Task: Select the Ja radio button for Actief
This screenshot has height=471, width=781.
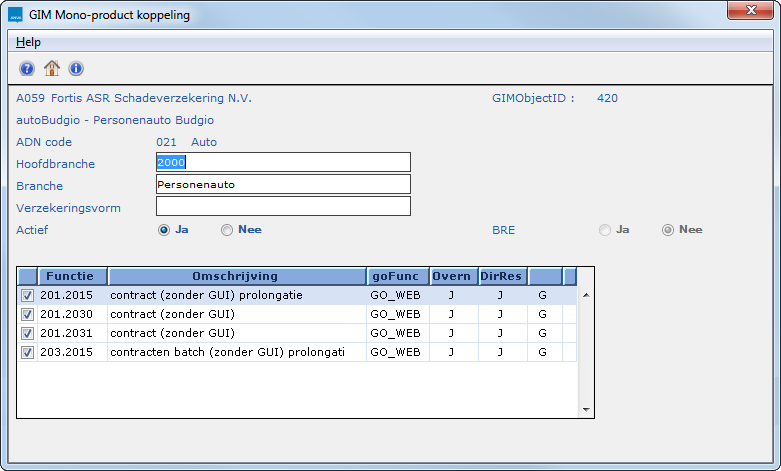Action: [x=164, y=230]
